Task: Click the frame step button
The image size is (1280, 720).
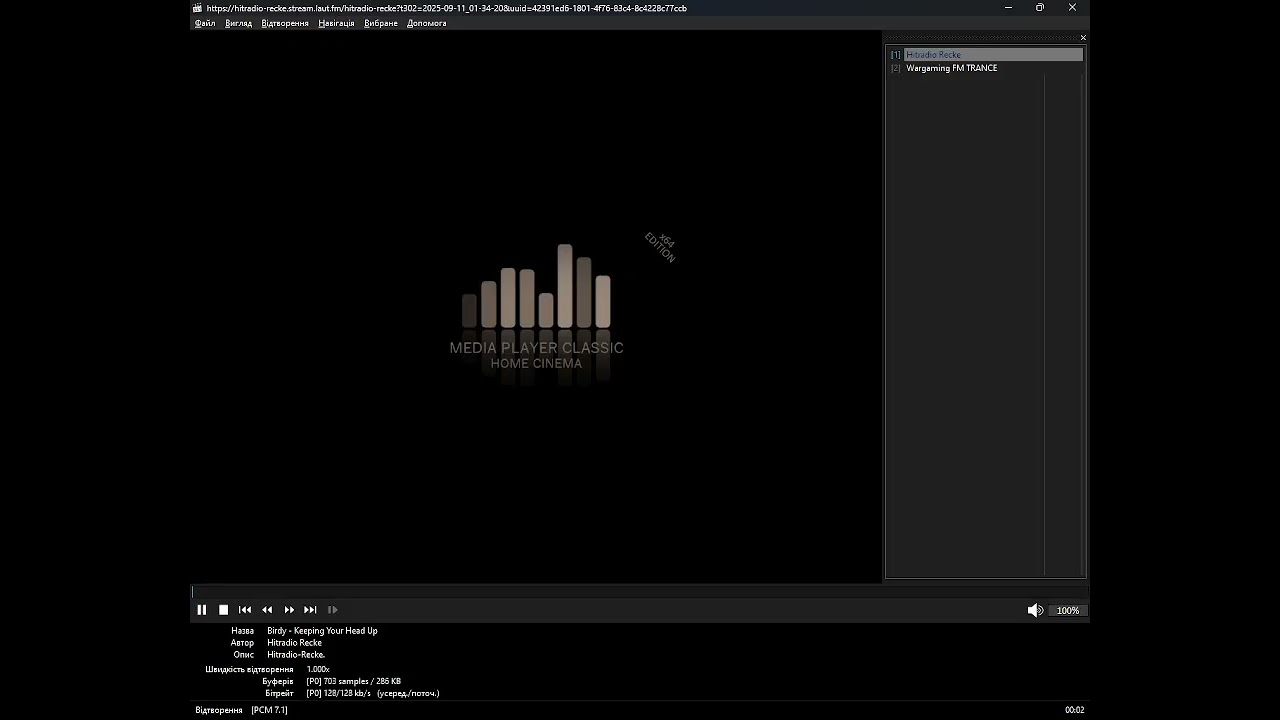Action: (x=333, y=610)
